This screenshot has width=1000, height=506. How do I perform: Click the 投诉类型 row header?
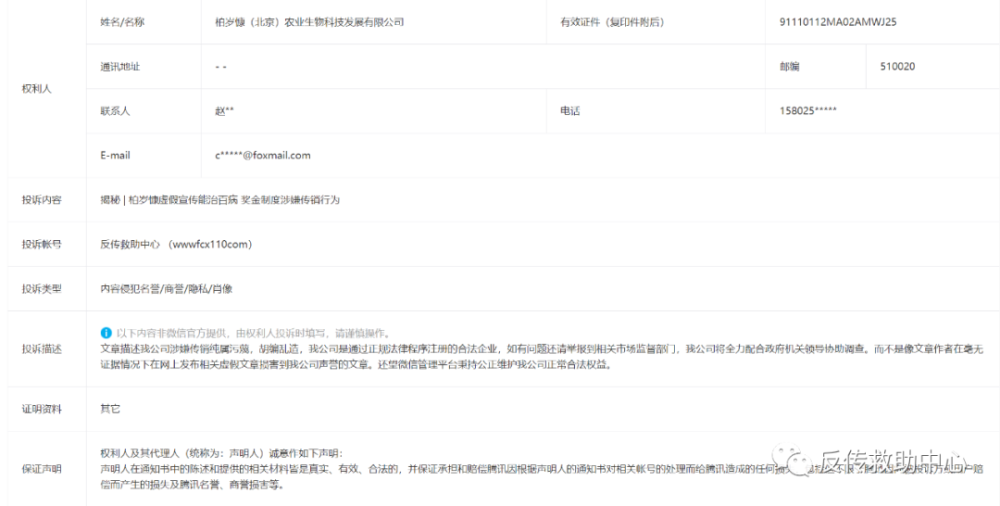(x=41, y=289)
